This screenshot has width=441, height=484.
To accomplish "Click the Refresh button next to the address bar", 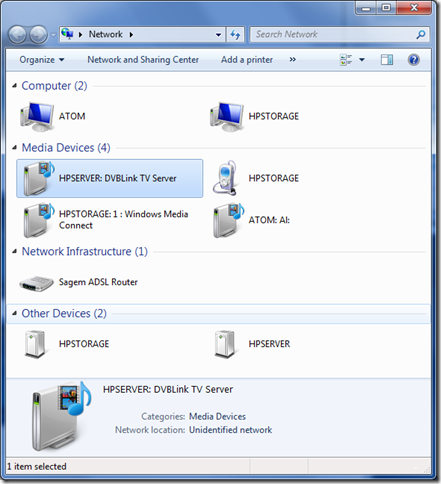I will click(235, 35).
